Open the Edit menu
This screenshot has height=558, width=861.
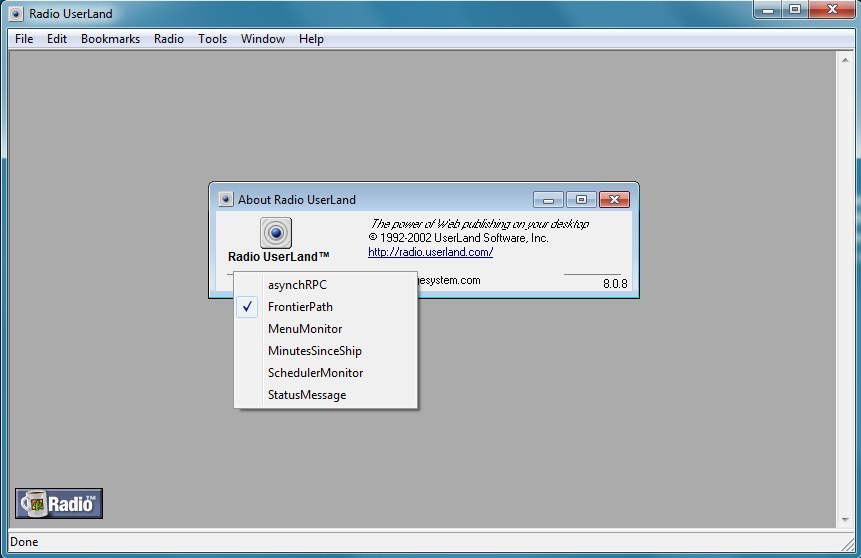pos(57,39)
